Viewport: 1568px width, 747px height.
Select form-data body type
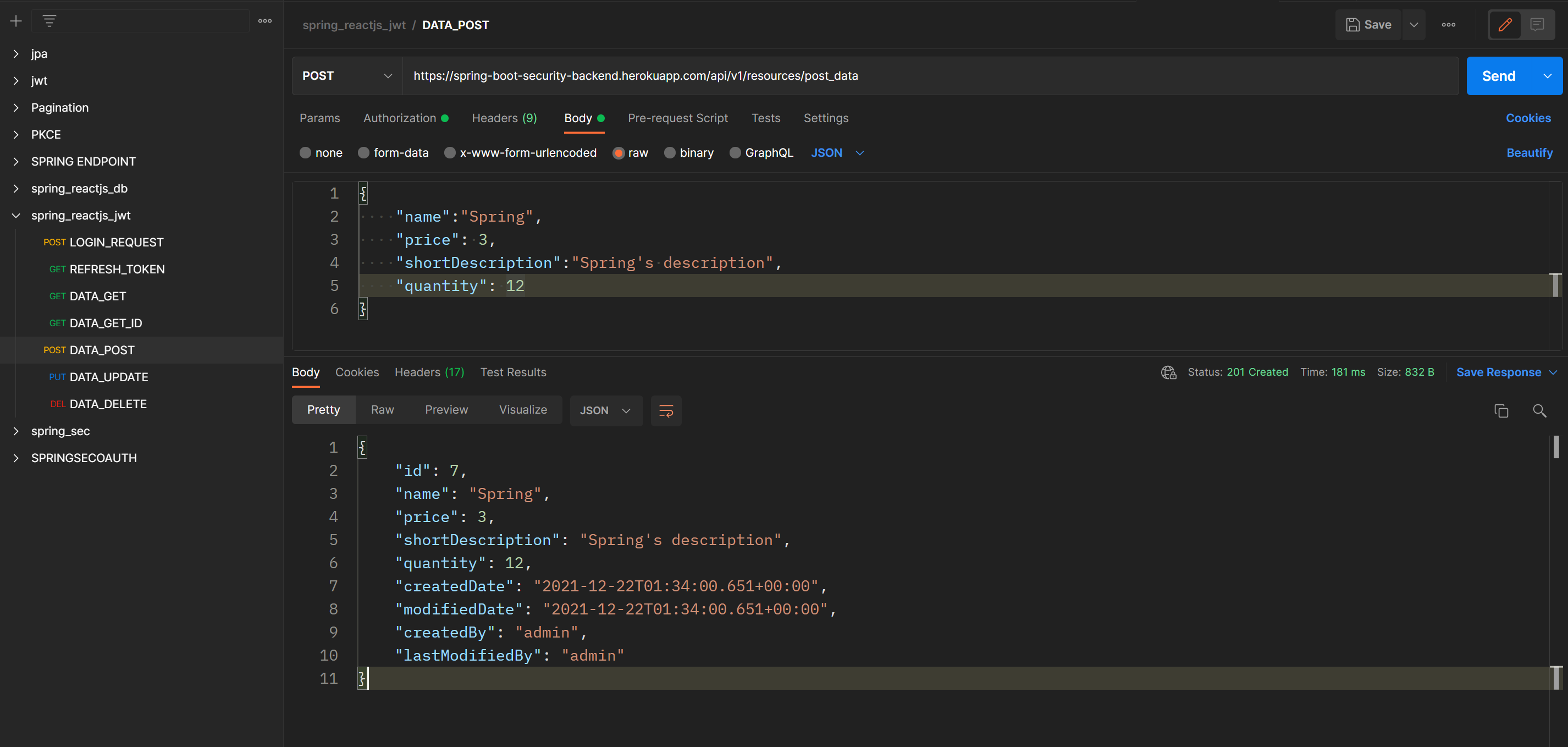363,153
